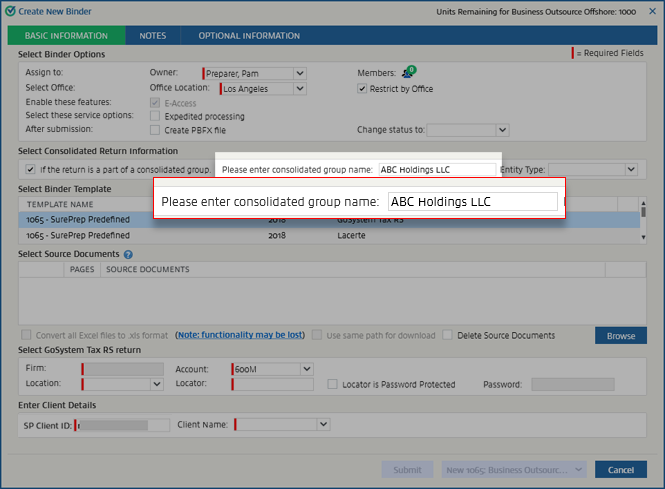
Task: Click the template list scroll up arrow
Action: pyautogui.click(x=643, y=213)
